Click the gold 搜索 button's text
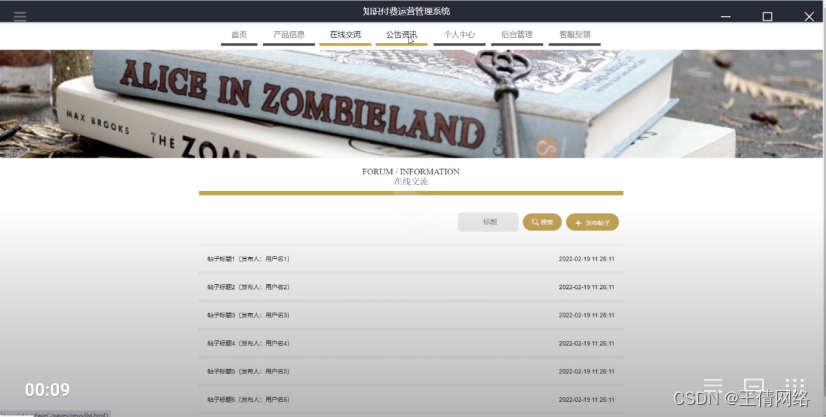 547,222
